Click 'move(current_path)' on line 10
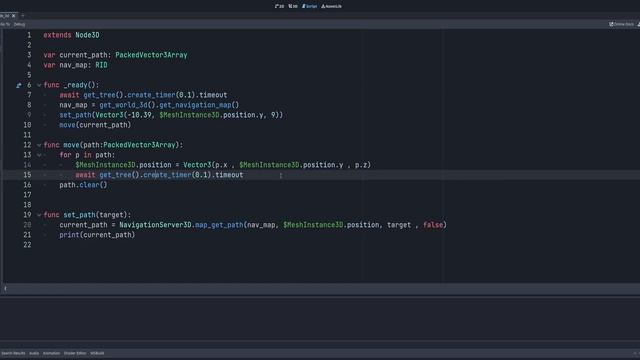The height and width of the screenshot is (360, 640). (x=95, y=125)
